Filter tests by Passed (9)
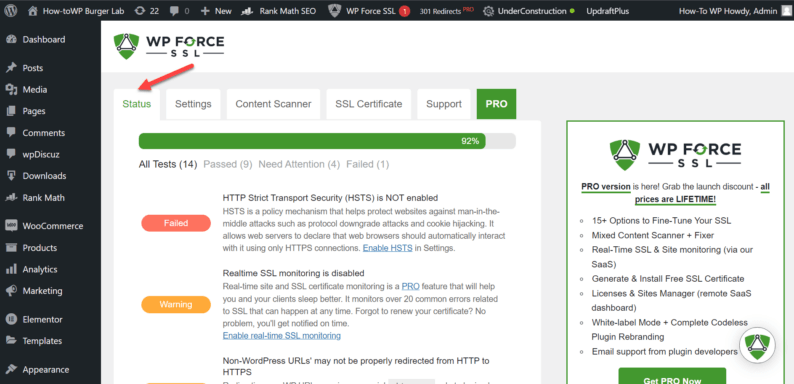Viewport: 794px width, 384px height. (228, 164)
